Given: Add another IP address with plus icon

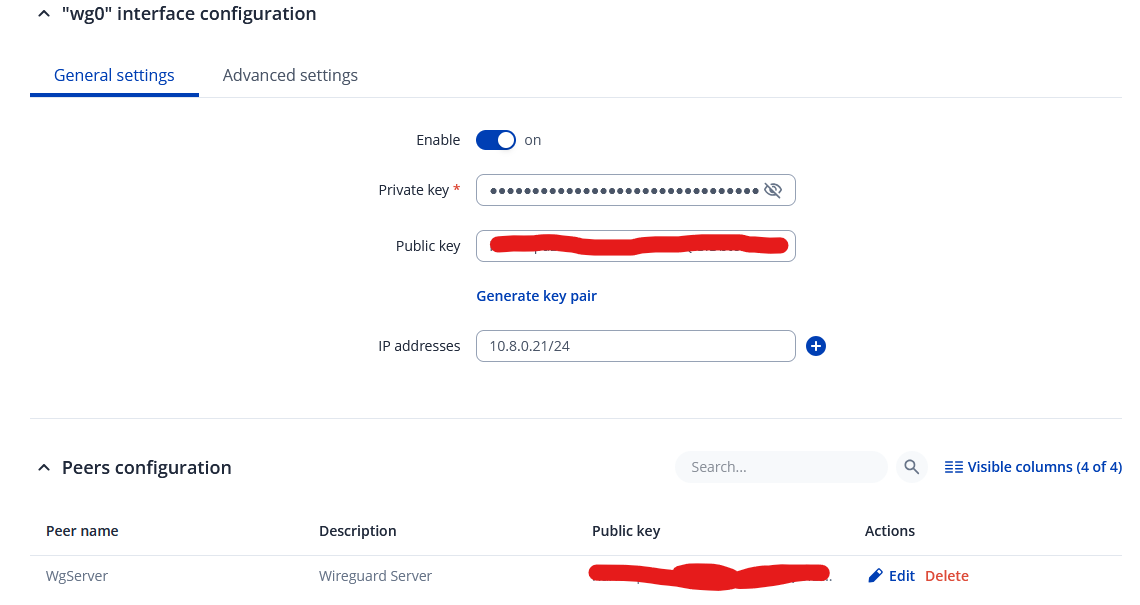Looking at the screenshot, I should [816, 346].
